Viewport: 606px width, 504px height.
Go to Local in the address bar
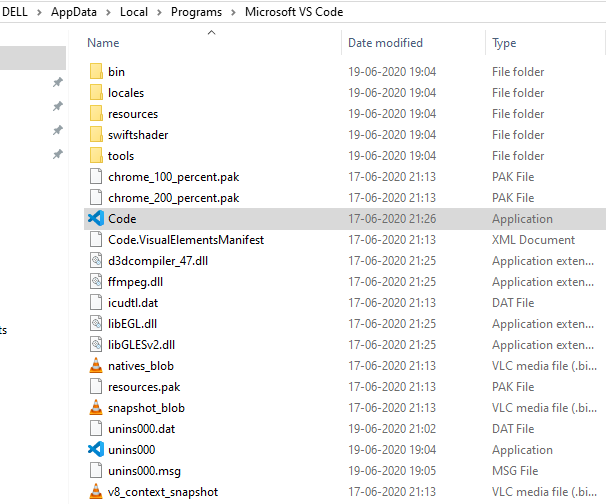134,12
